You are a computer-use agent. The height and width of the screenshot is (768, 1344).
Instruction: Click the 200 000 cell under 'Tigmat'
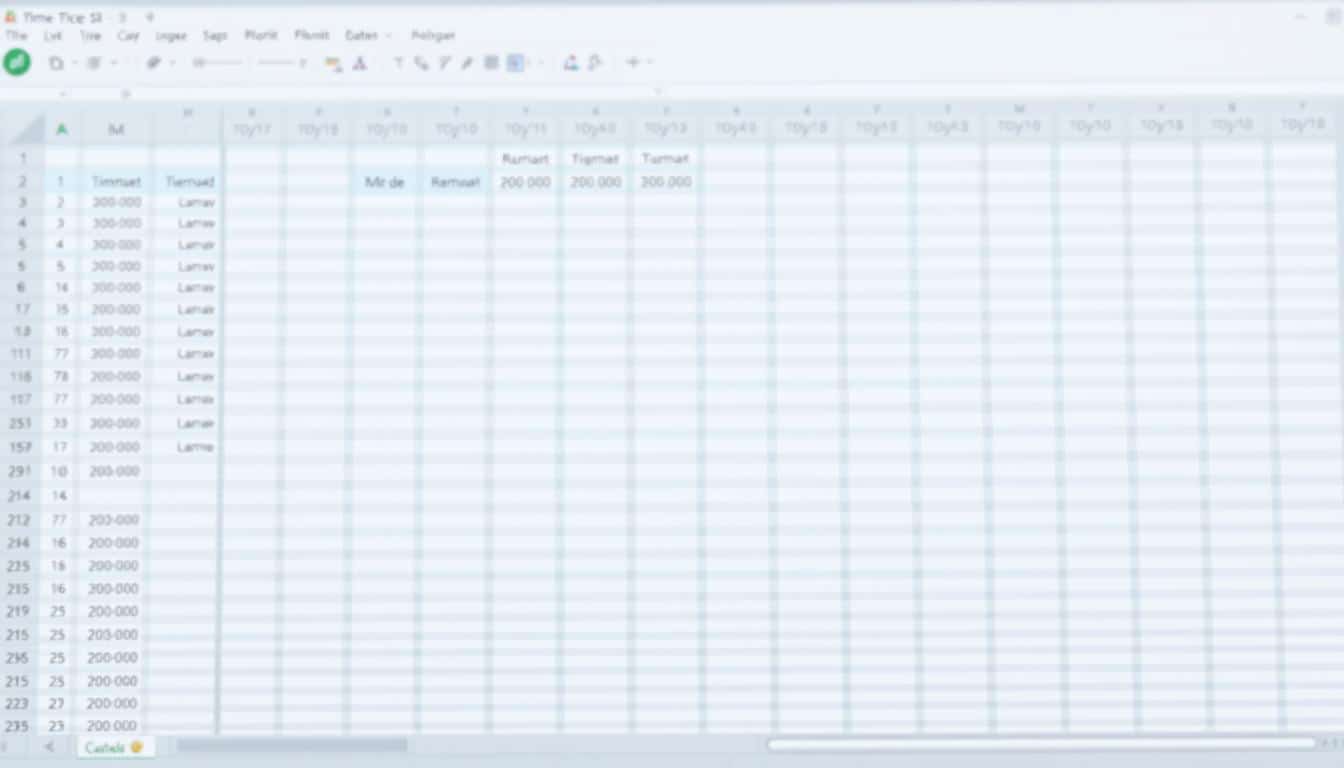(x=595, y=182)
